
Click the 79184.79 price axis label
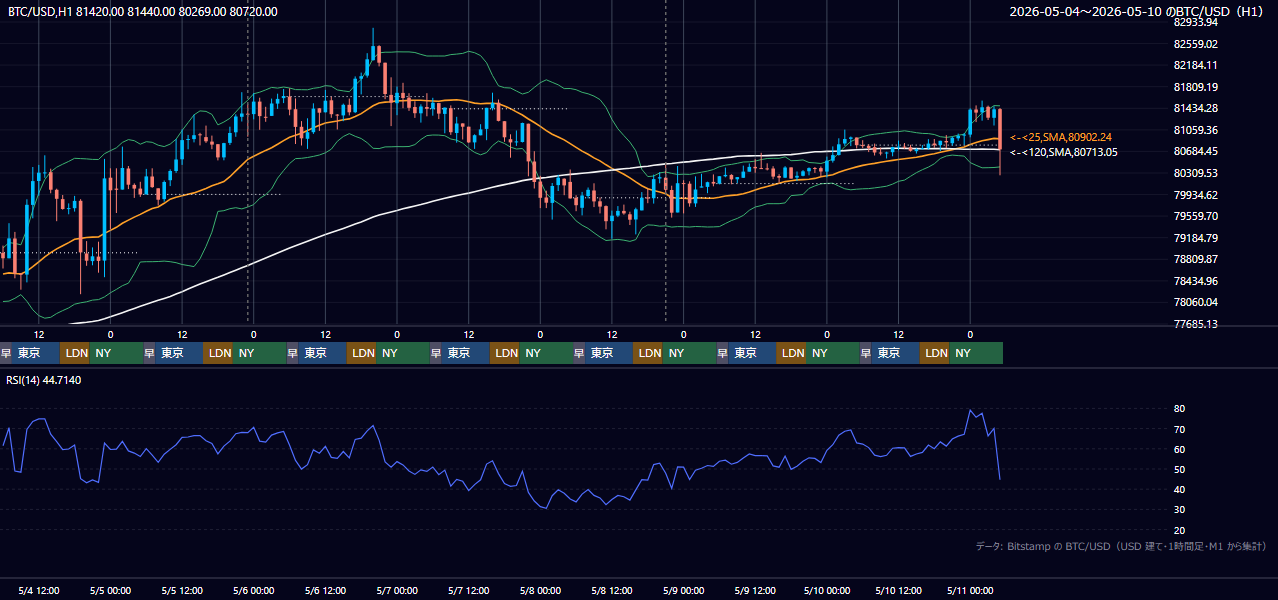(1195, 238)
